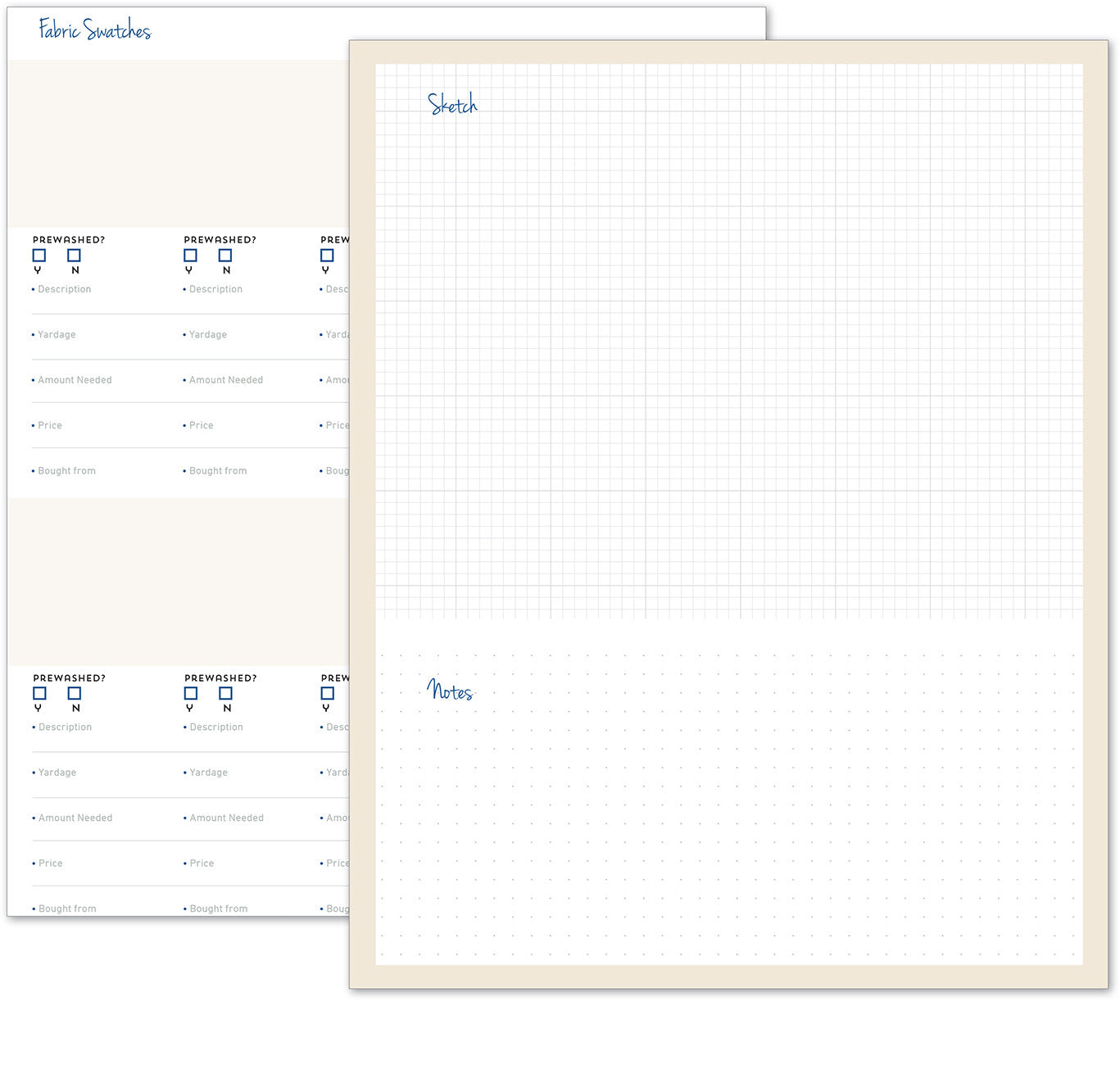The width and height of the screenshot is (1120, 1065).
Task: Tick N under the second Prewashed heading
Action: [x=225, y=256]
